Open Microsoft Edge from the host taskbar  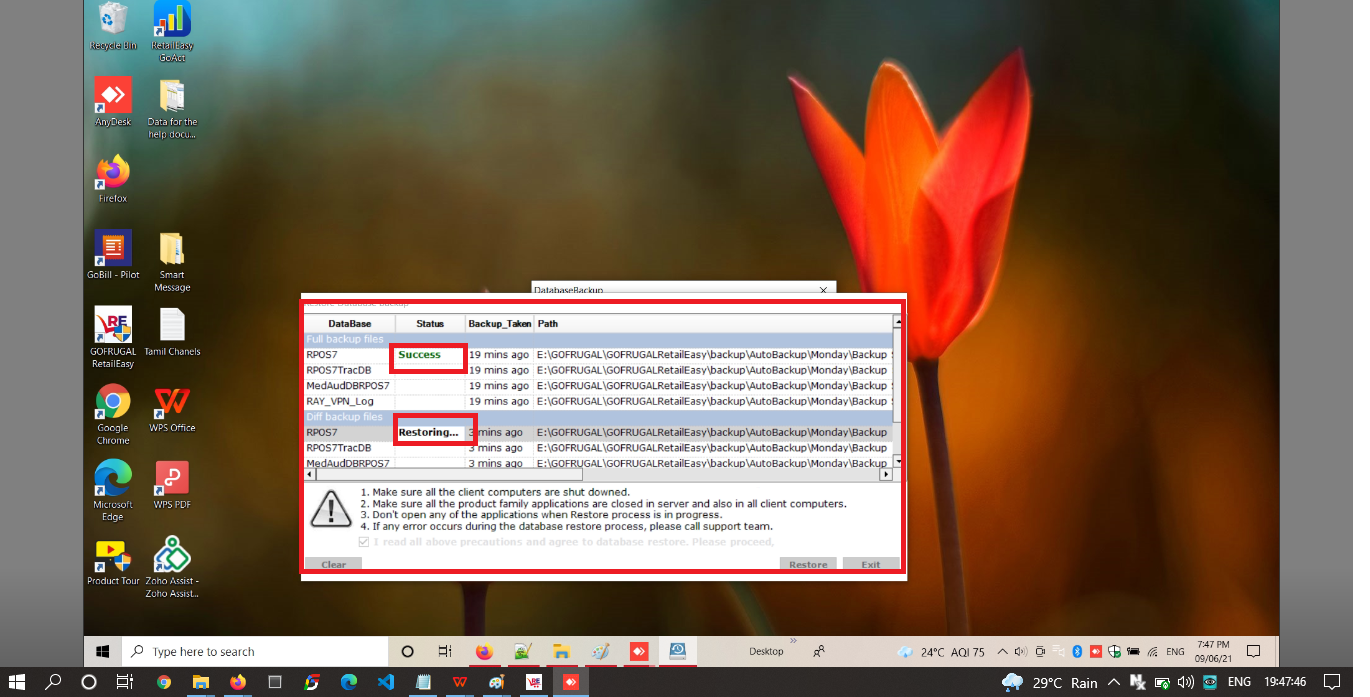(348, 682)
